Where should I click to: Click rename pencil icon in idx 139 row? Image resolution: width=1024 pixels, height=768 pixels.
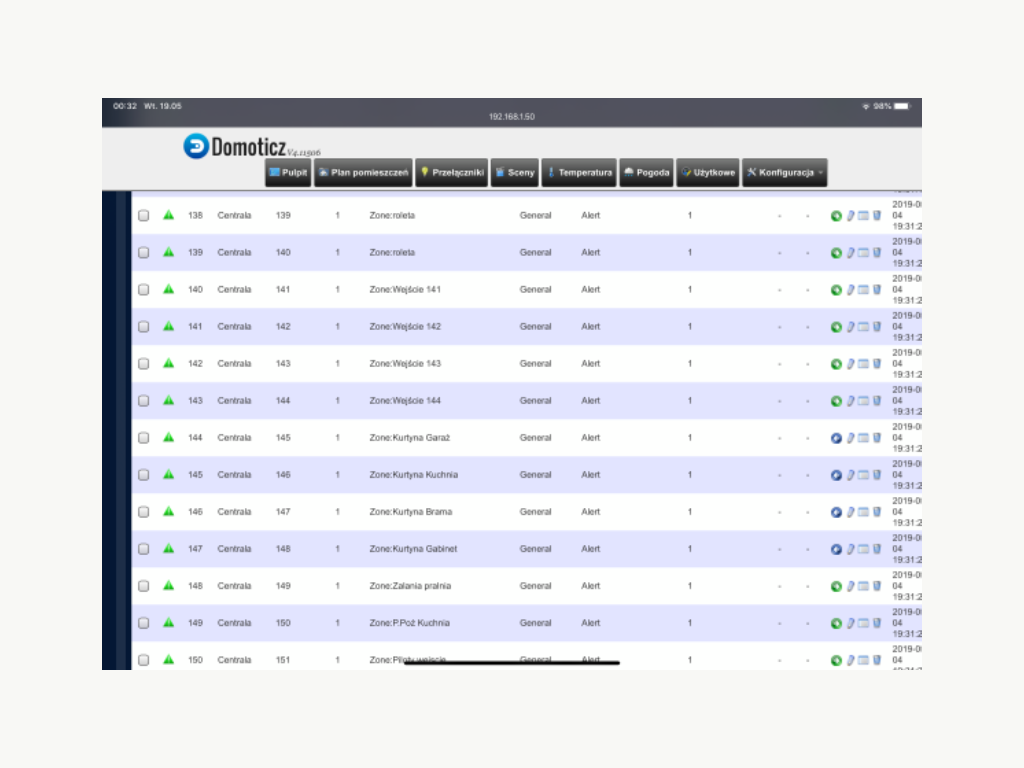[x=850, y=253]
